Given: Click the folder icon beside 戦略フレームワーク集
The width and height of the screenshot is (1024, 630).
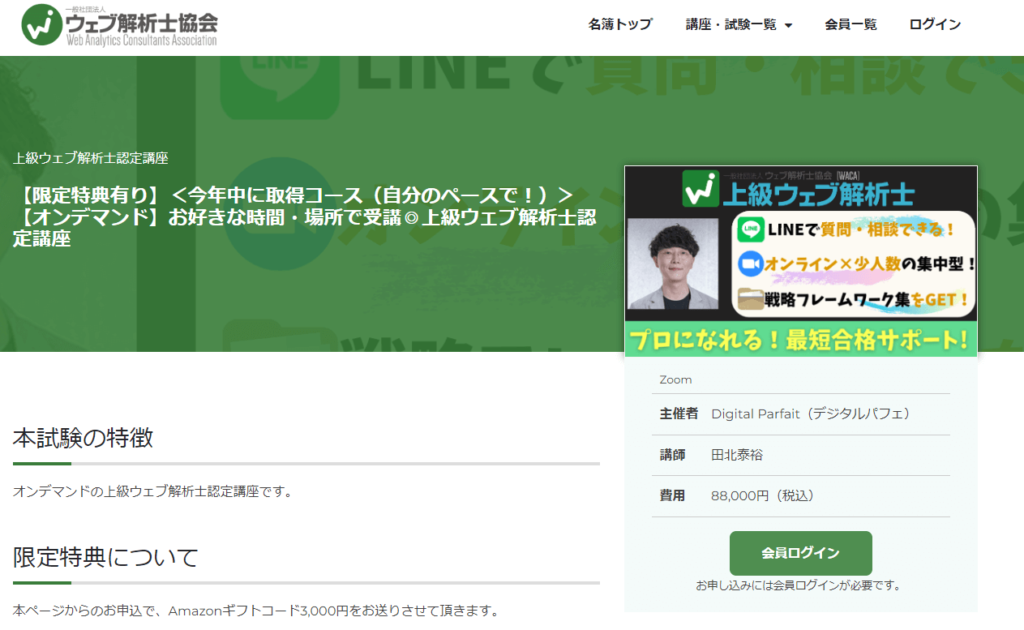Looking at the screenshot, I should point(750,299).
